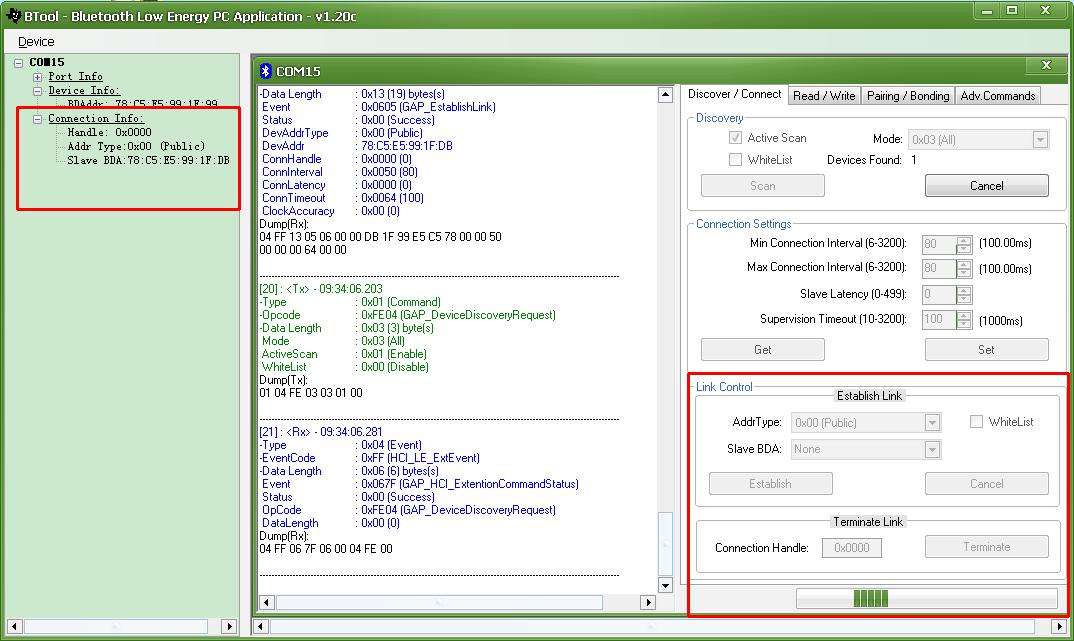Click the Slave Latency value field

click(x=938, y=294)
